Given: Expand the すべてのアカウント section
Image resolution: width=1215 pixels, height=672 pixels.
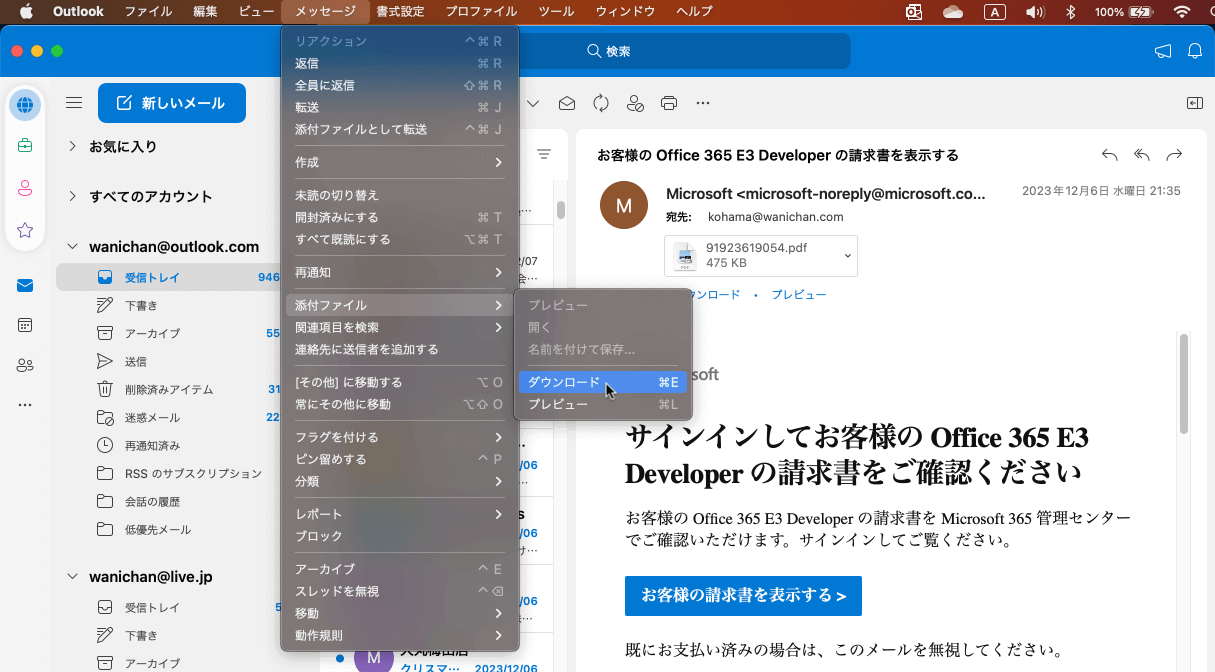Looking at the screenshot, I should 72,196.
